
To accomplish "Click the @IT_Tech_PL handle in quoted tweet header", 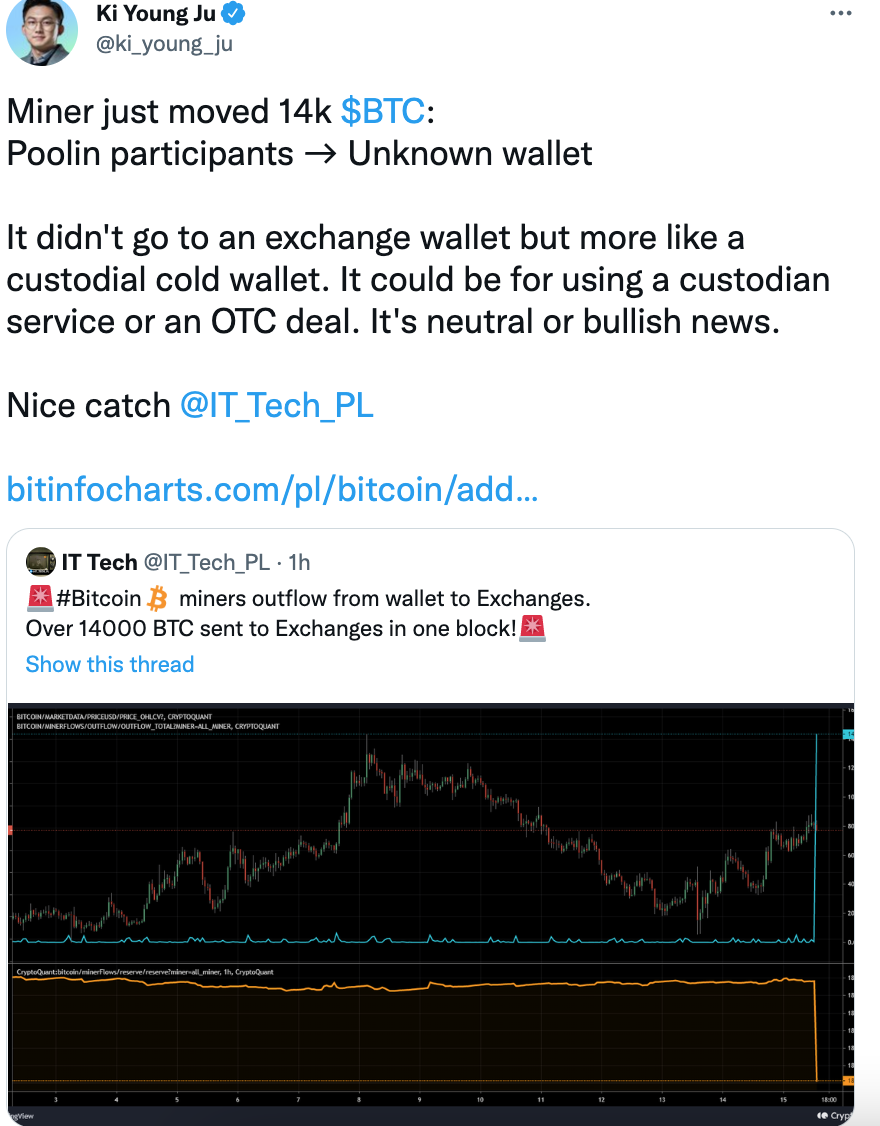I will click(206, 562).
